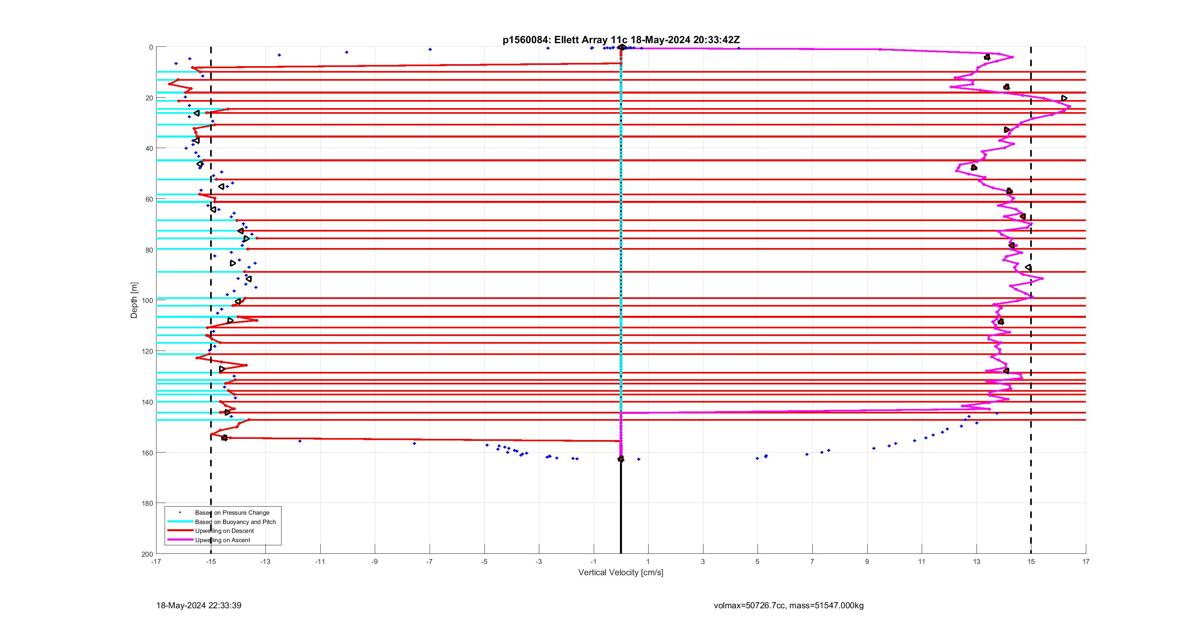1200x622 pixels.
Task: Click the x-axis tick label '11'
Action: click(922, 561)
